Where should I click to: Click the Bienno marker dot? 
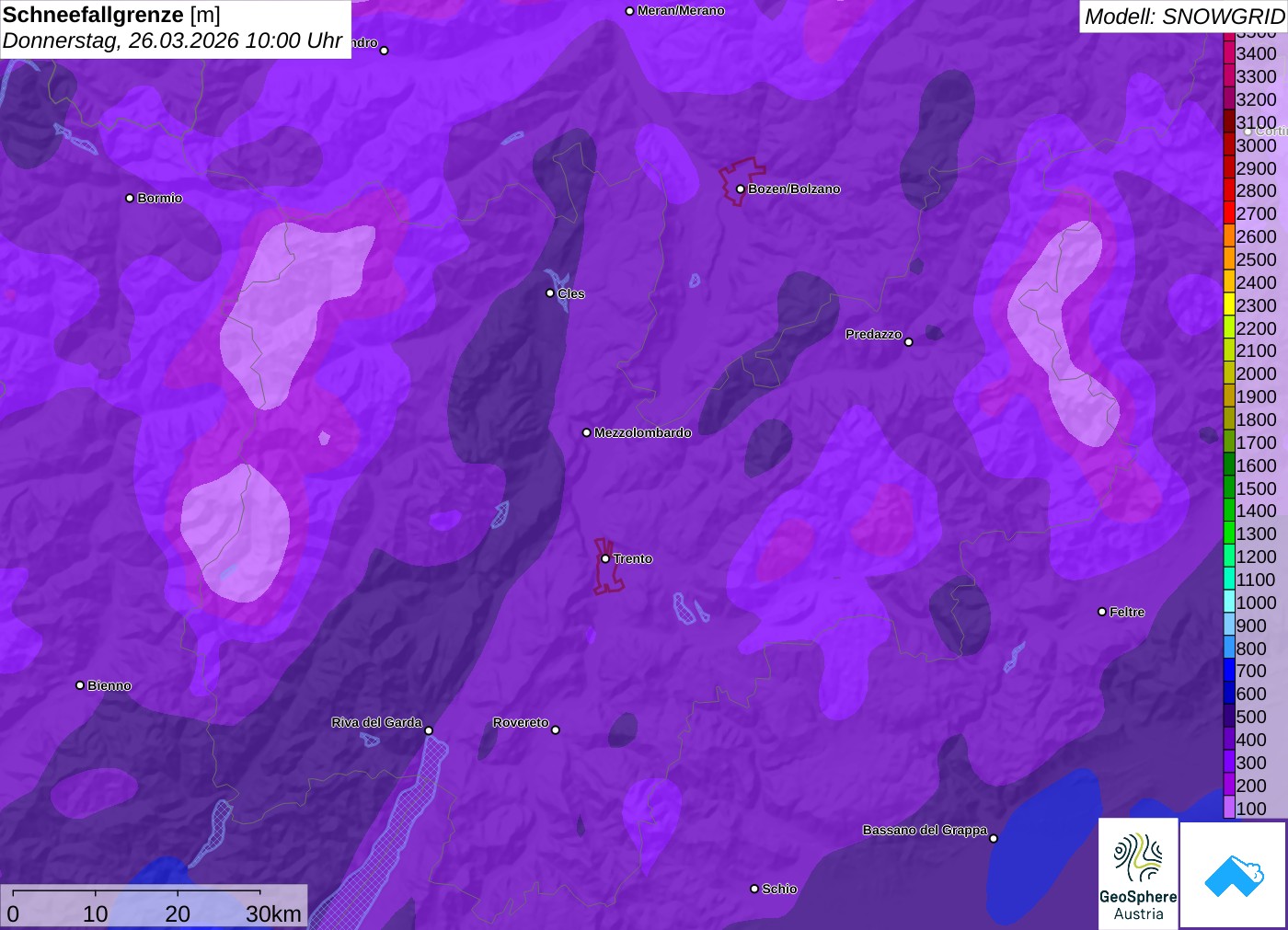(80, 685)
